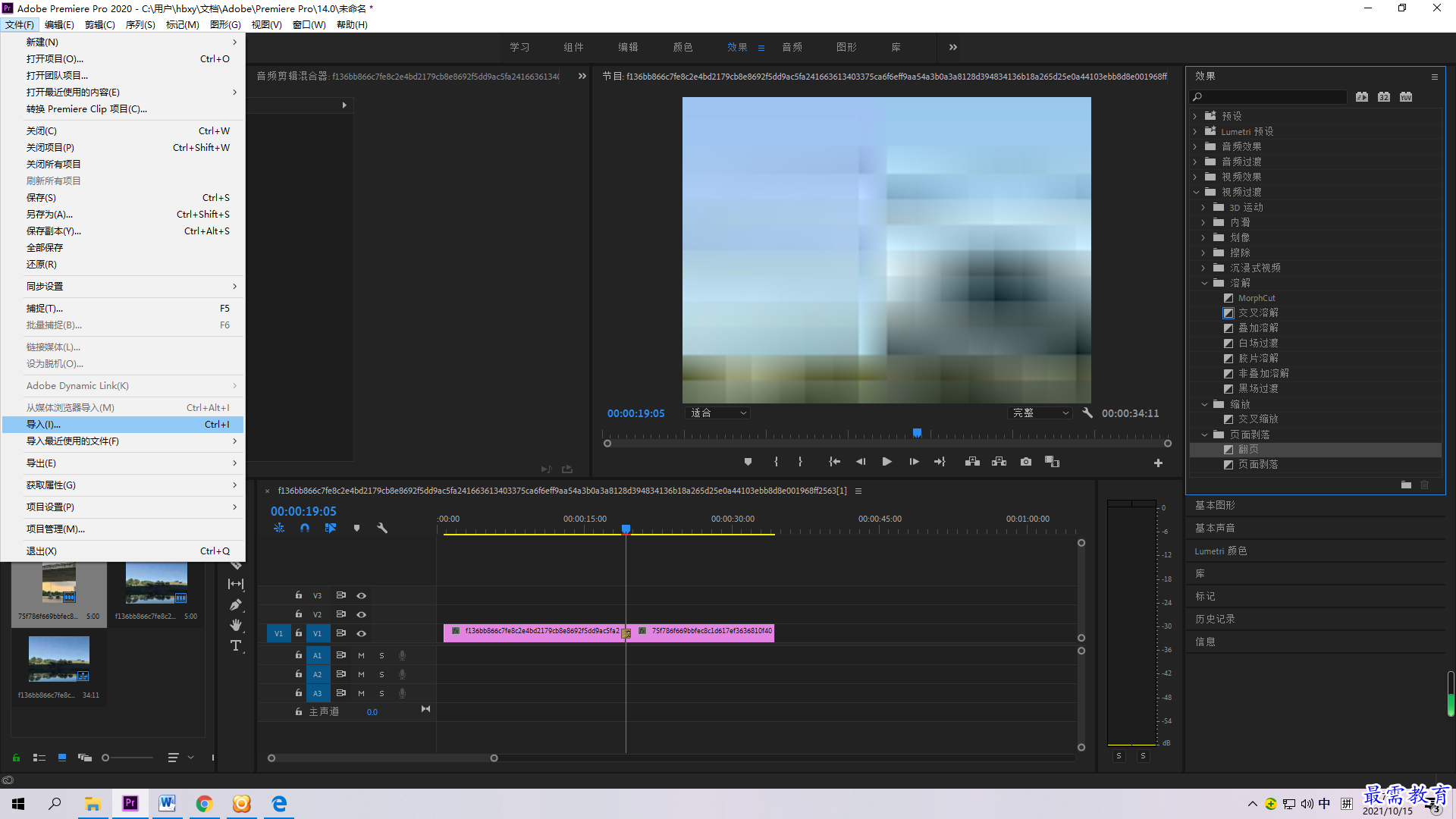This screenshot has height=819, width=1456.
Task: Export frame with camera icon
Action: [1025, 462]
